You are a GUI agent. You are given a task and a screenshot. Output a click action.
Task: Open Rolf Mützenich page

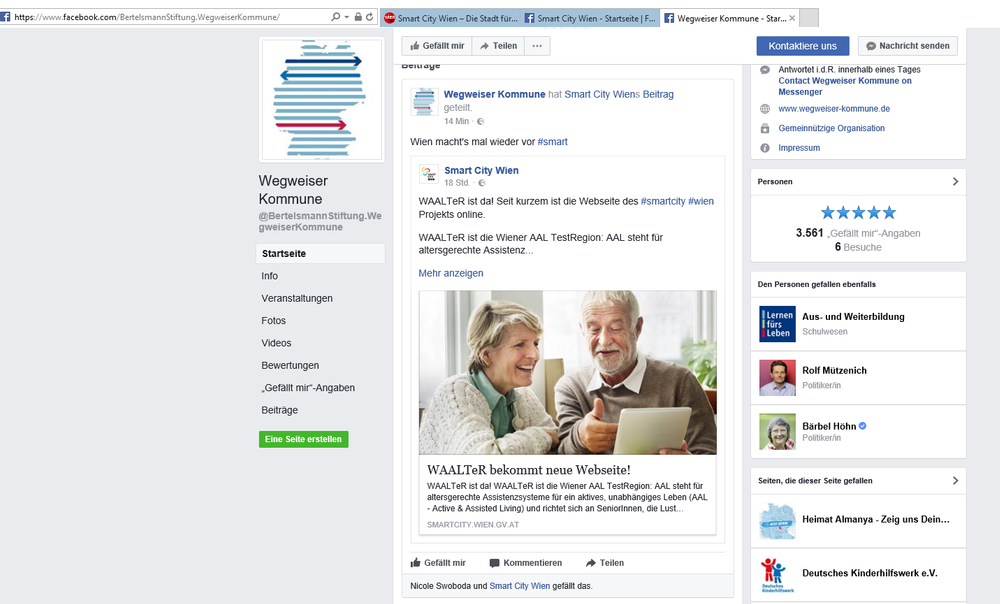click(x=834, y=371)
